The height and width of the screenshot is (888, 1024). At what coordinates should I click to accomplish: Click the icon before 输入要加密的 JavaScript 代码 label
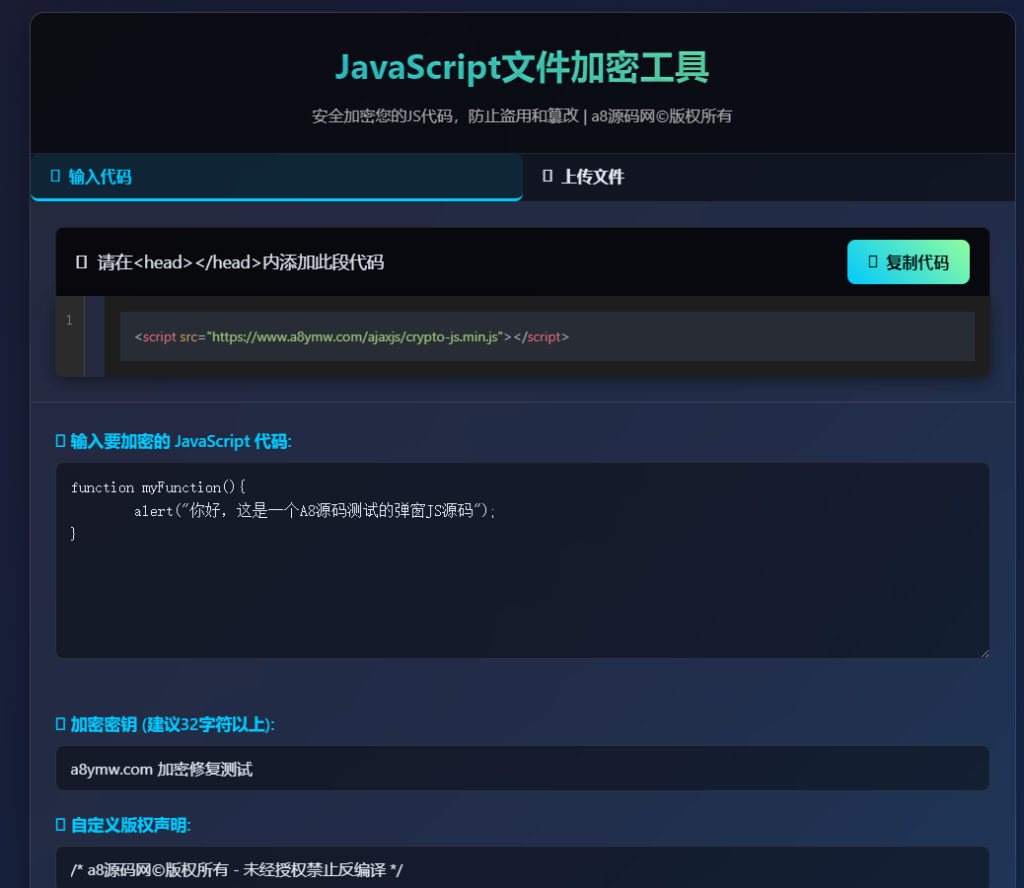pyautogui.click(x=59, y=440)
